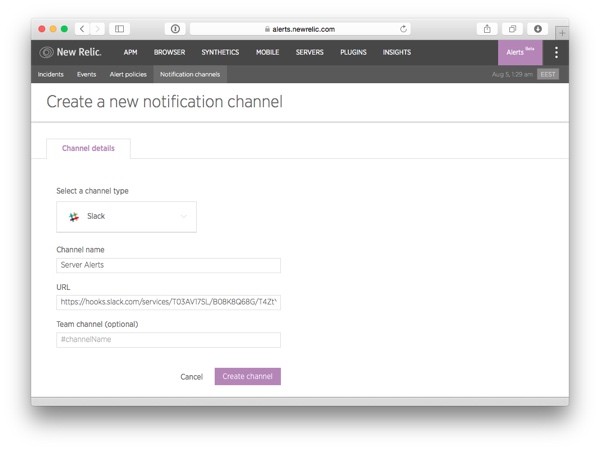Close window with red button
Viewport: 600px width, 451px height.
[42, 29]
